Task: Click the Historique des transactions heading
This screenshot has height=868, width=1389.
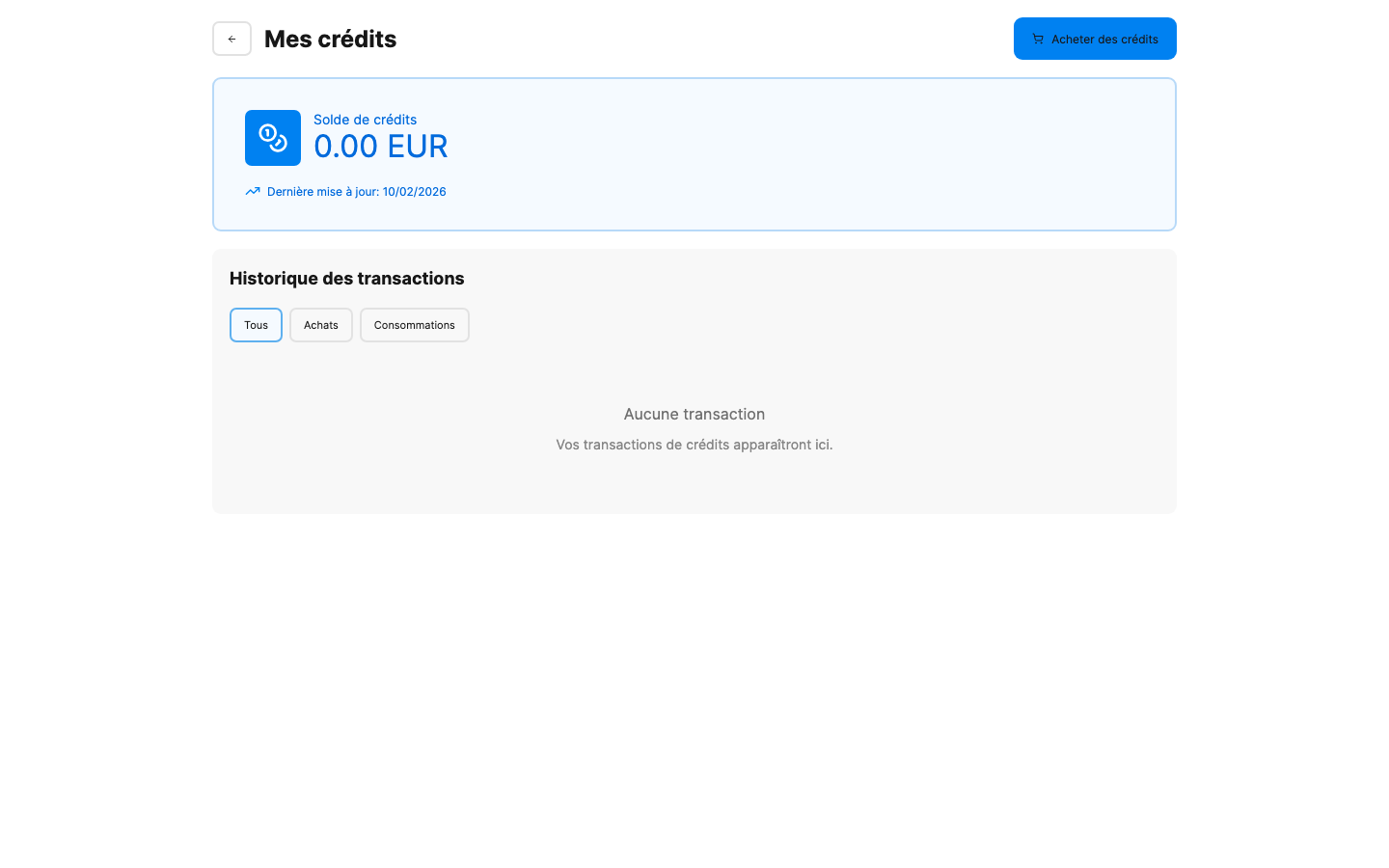Action: pos(346,279)
